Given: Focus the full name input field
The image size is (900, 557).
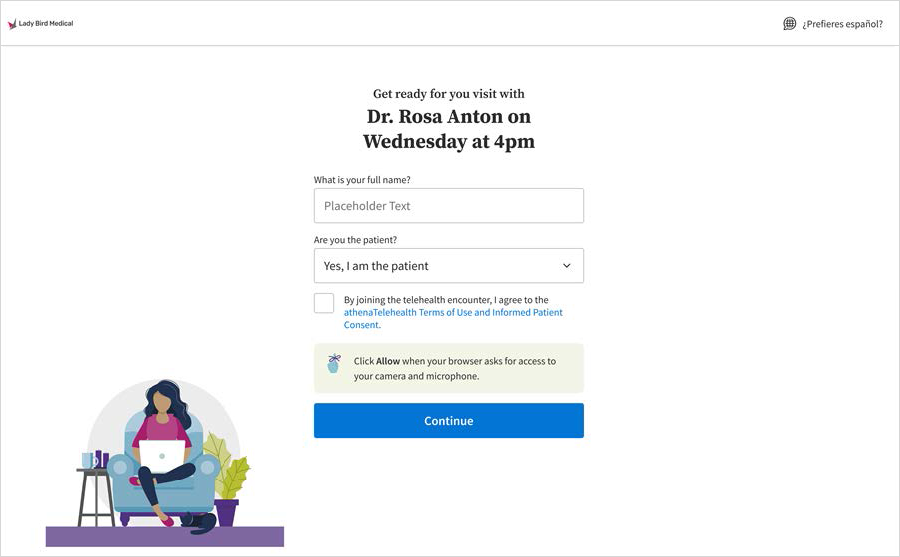Looking at the screenshot, I should tap(448, 206).
